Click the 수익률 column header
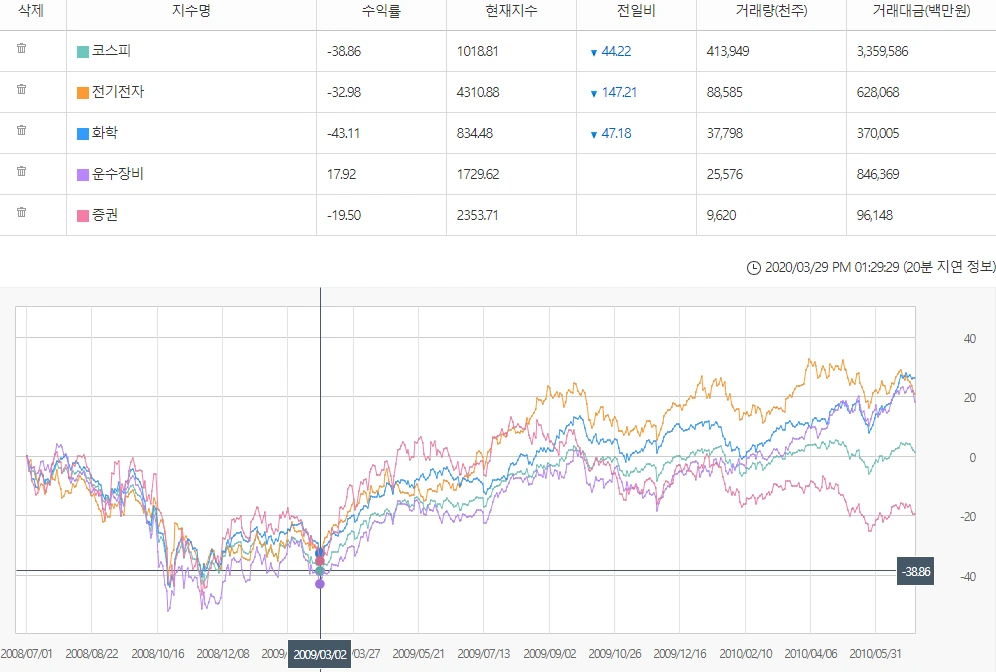Screen dimensions: 996x672 pyautogui.click(x=381, y=11)
